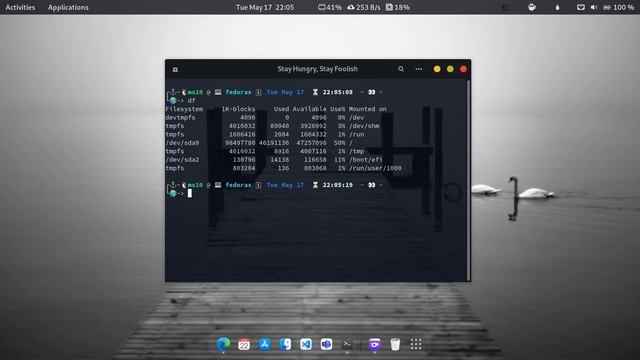Click the coffee cup caffeine tray icon
Image resolution: width=640 pixels, height=360 pixels.
point(531,7)
